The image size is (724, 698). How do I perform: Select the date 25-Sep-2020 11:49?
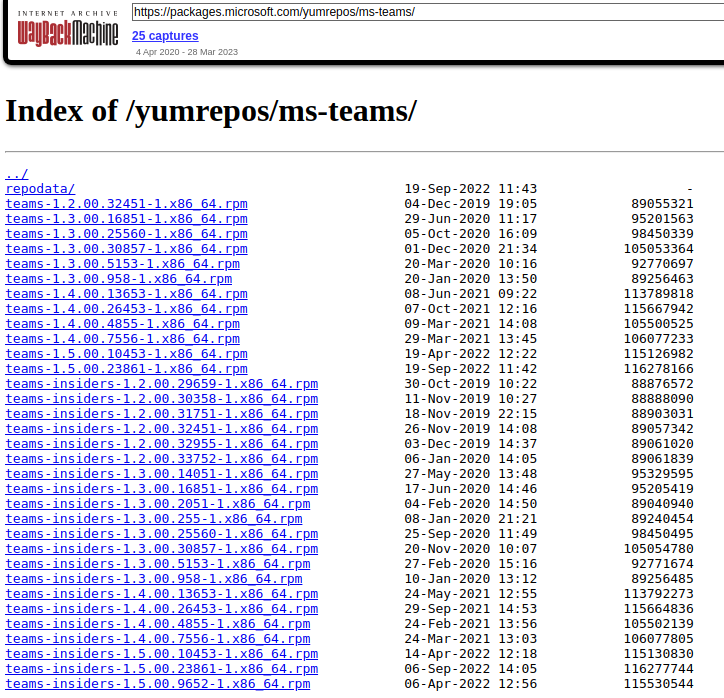[x=471, y=534]
